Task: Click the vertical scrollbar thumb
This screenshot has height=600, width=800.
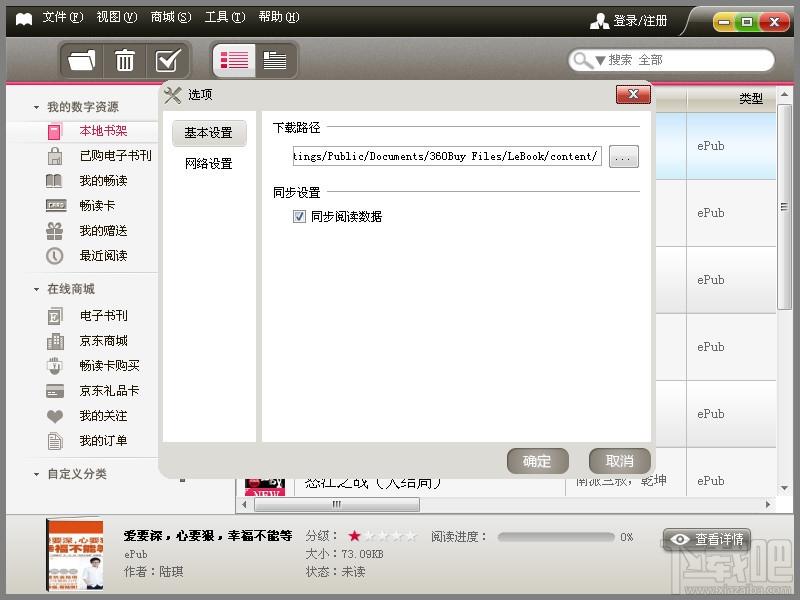Action: tap(784, 207)
